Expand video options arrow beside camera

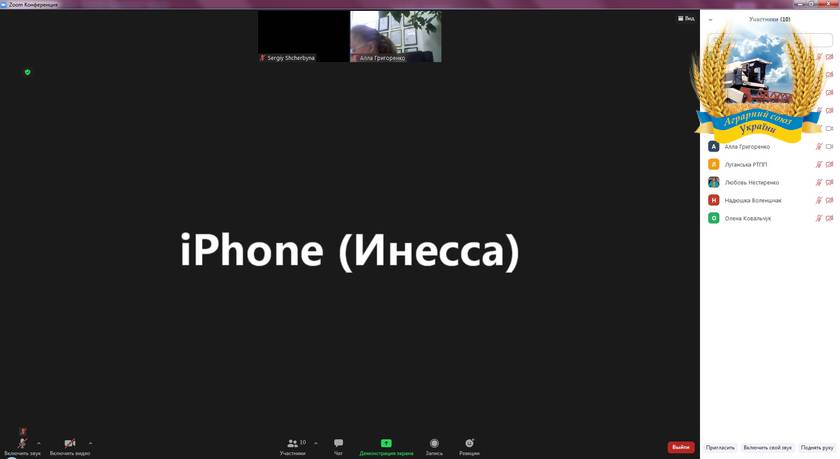[x=90, y=443]
